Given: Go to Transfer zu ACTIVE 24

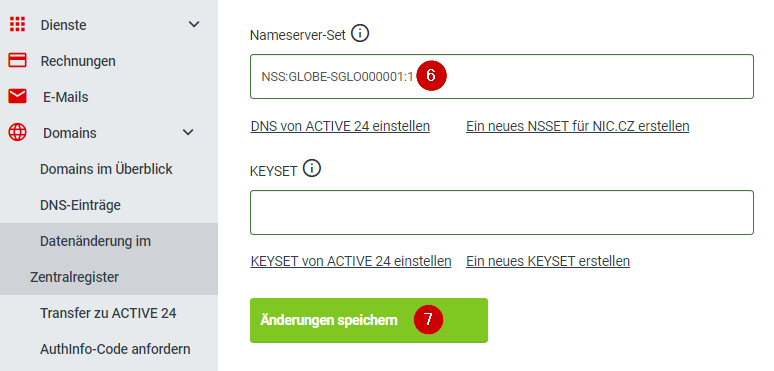Looking at the screenshot, I should pyautogui.click(x=108, y=313).
